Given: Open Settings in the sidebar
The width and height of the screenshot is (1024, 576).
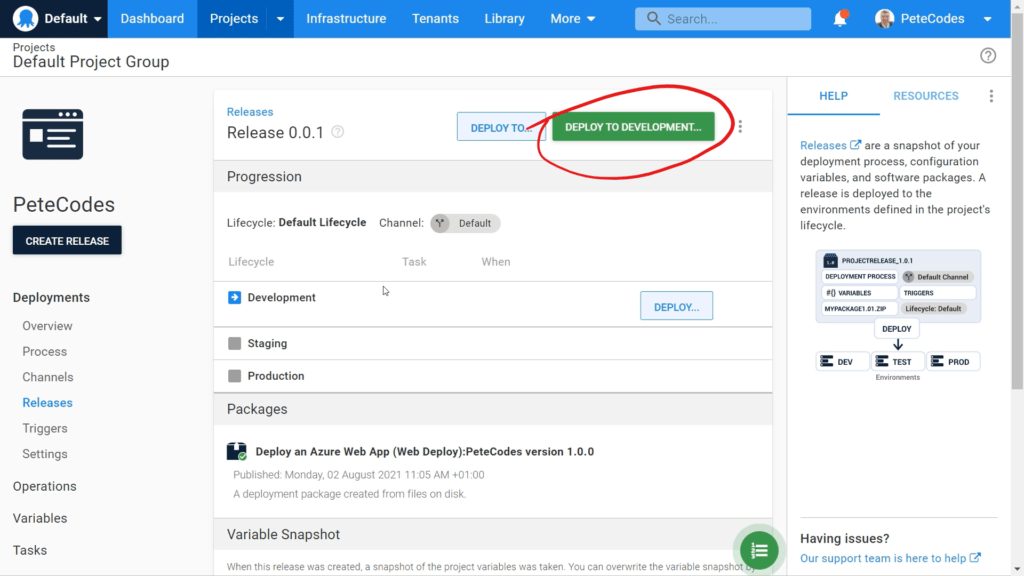Looking at the screenshot, I should point(44,453).
